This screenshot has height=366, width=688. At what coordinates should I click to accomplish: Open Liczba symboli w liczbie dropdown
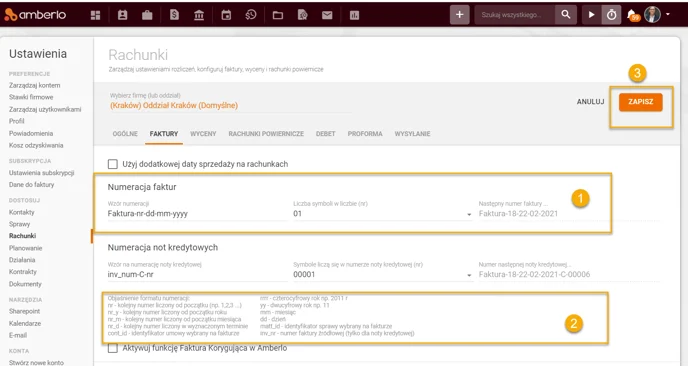[x=382, y=214]
